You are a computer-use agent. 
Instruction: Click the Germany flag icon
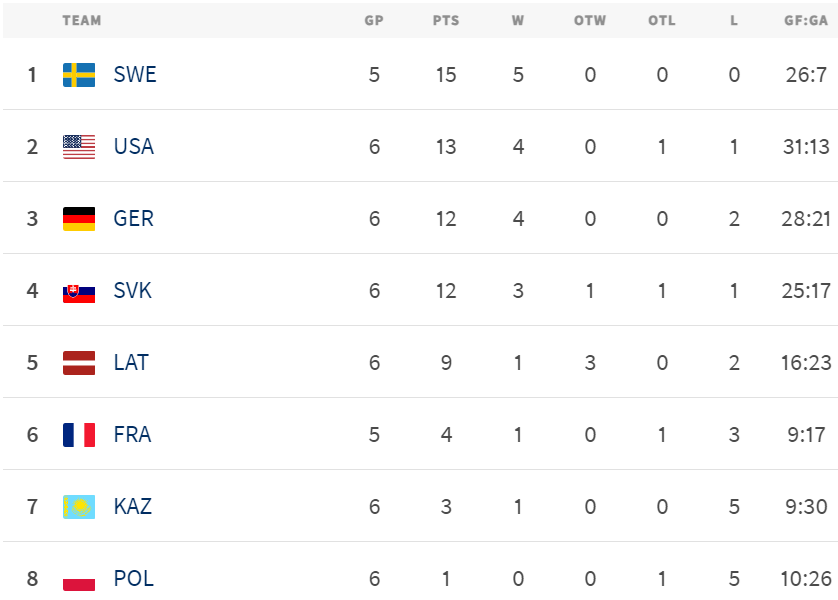coord(79,219)
